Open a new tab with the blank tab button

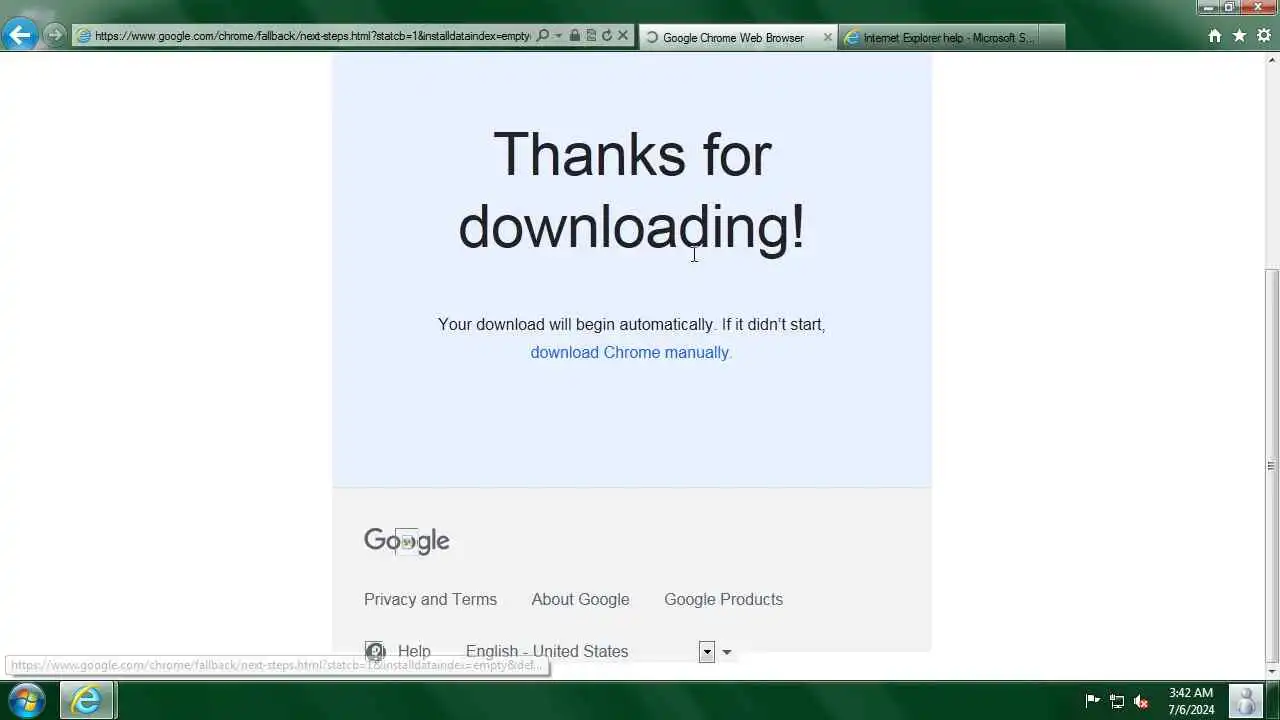click(x=1052, y=38)
